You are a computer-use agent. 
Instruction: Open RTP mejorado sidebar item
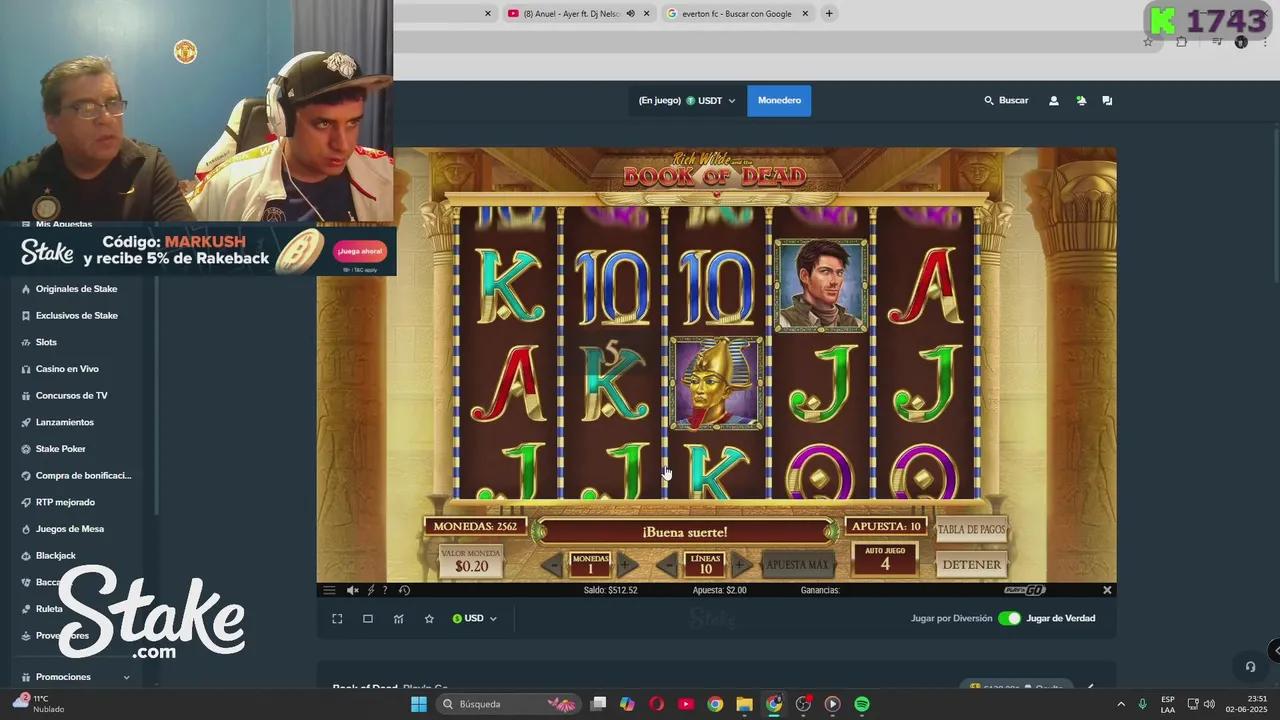pyautogui.click(x=65, y=502)
